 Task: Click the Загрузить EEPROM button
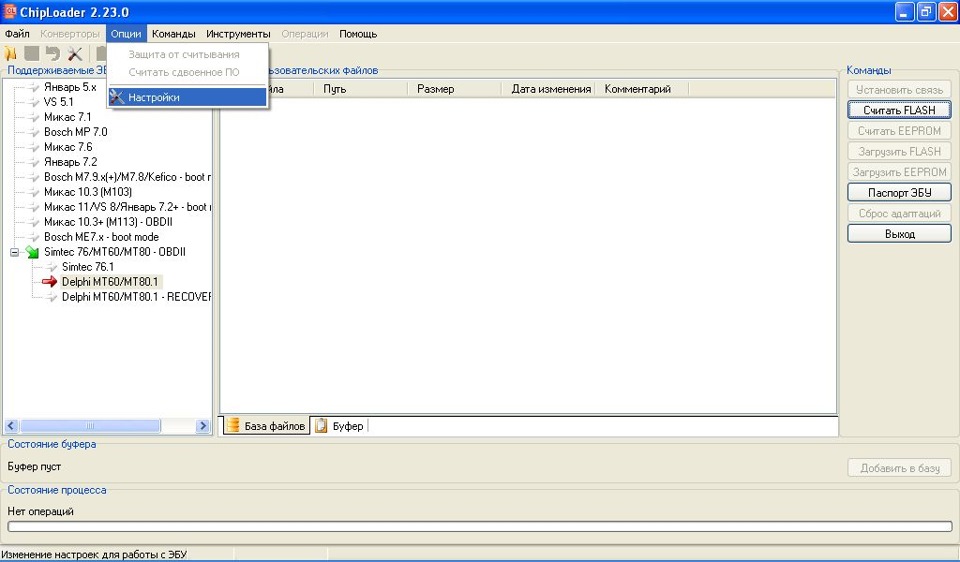point(899,172)
